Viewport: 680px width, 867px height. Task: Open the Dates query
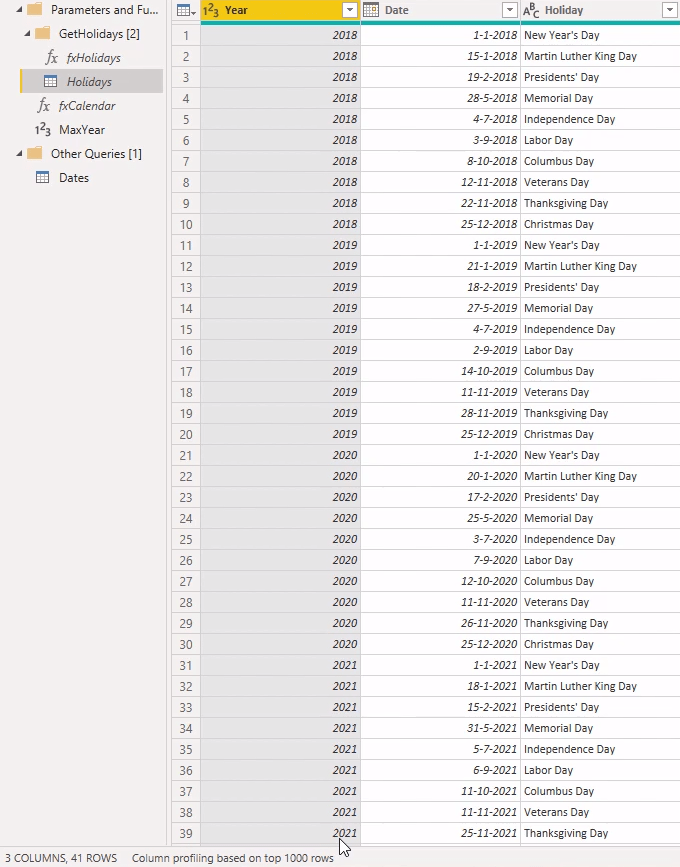74,178
